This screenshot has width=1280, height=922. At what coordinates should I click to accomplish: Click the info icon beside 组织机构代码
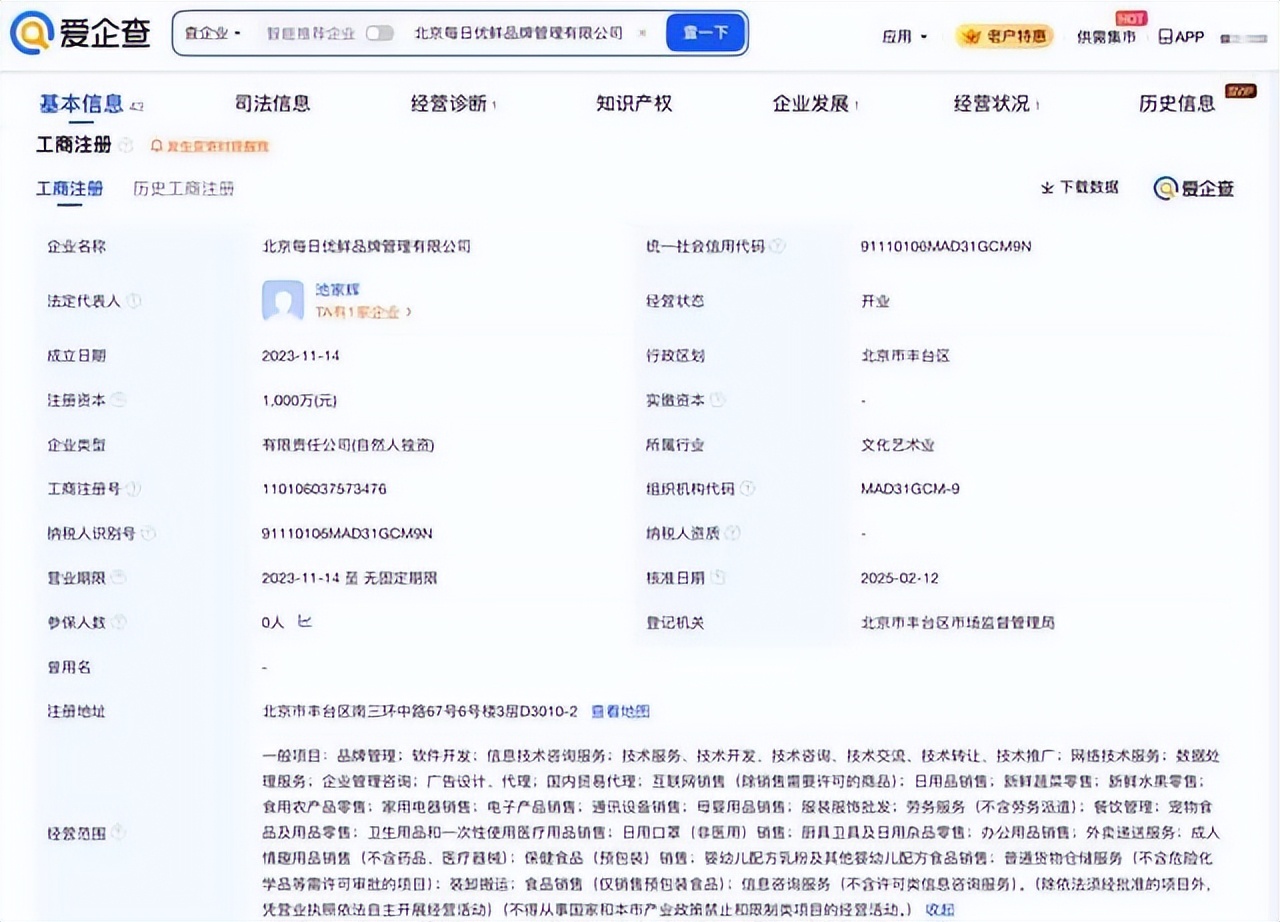click(x=747, y=489)
